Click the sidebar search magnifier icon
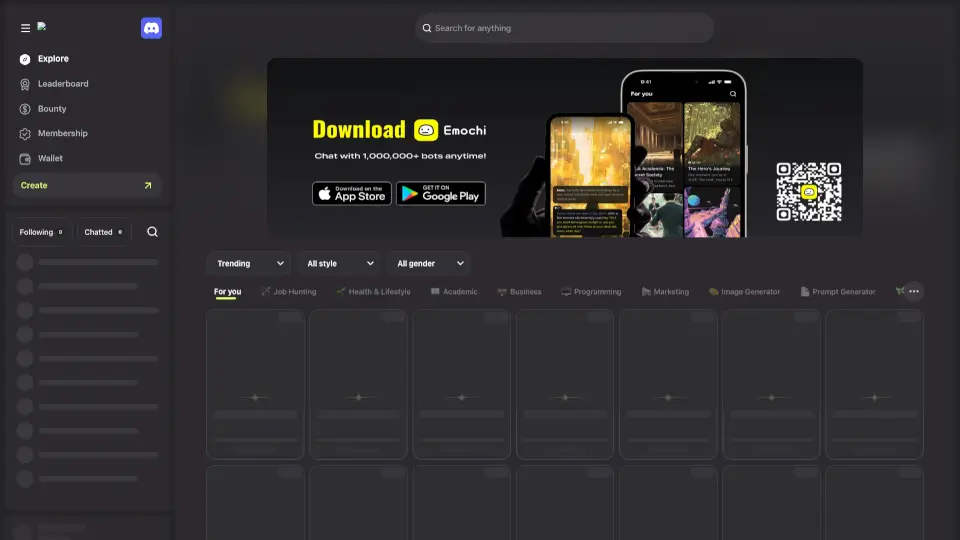The image size is (960, 540). (152, 232)
